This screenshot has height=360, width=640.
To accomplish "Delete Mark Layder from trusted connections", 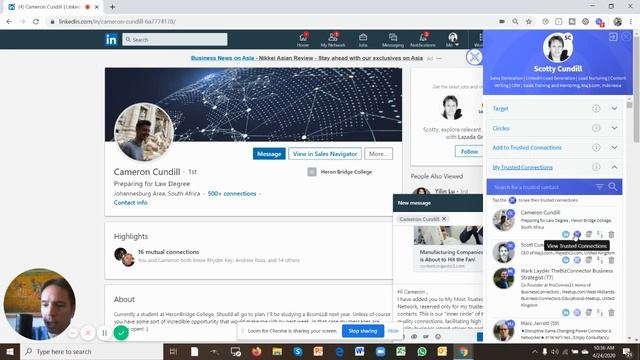I will point(611,313).
